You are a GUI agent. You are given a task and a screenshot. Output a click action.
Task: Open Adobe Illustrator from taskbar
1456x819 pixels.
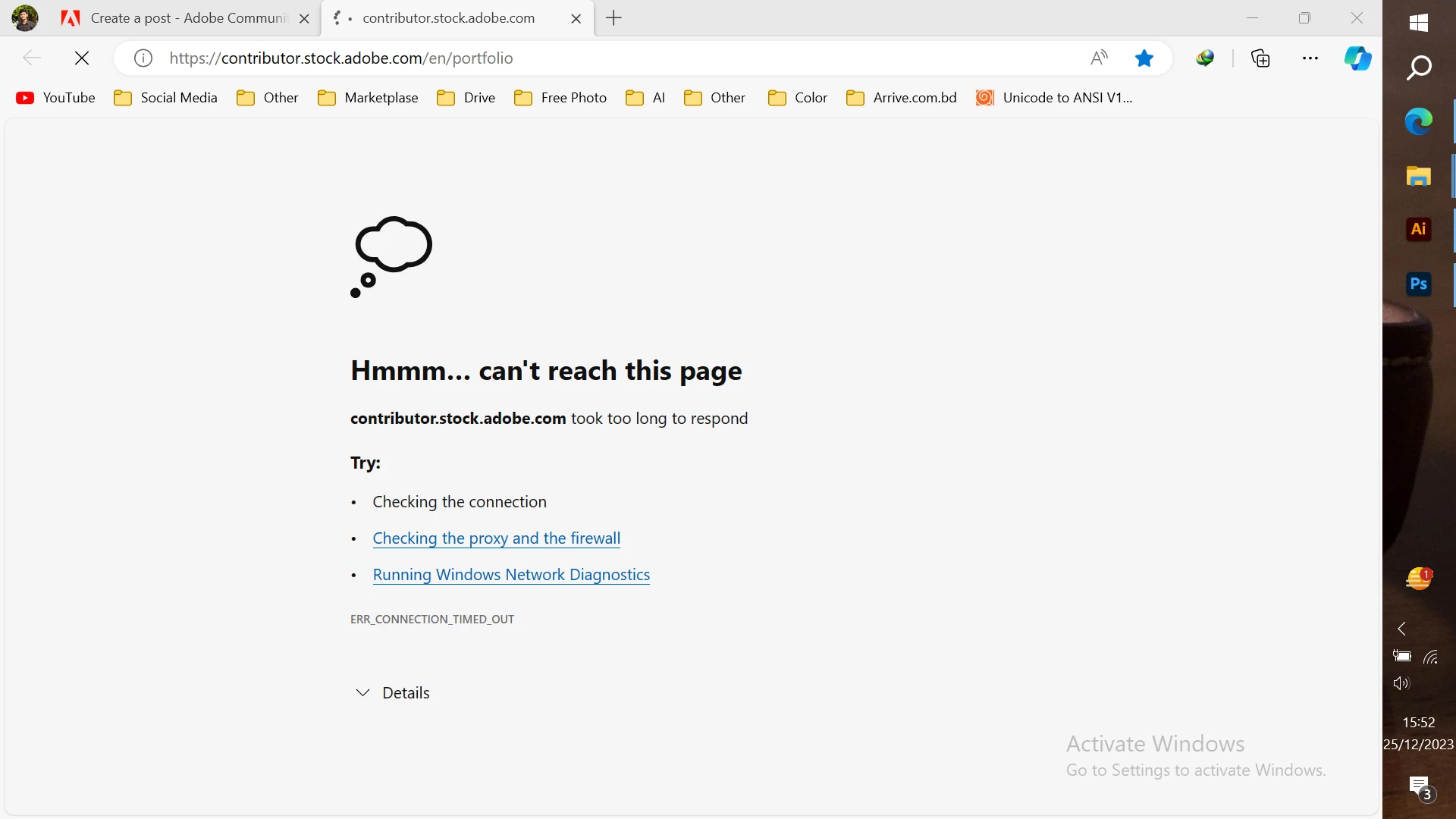[x=1418, y=229]
